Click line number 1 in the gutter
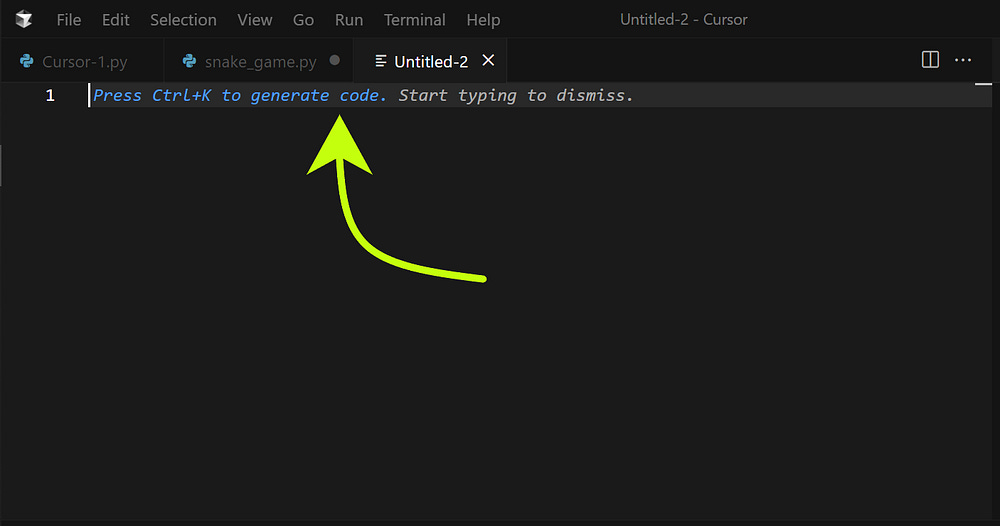 pyautogui.click(x=50, y=96)
